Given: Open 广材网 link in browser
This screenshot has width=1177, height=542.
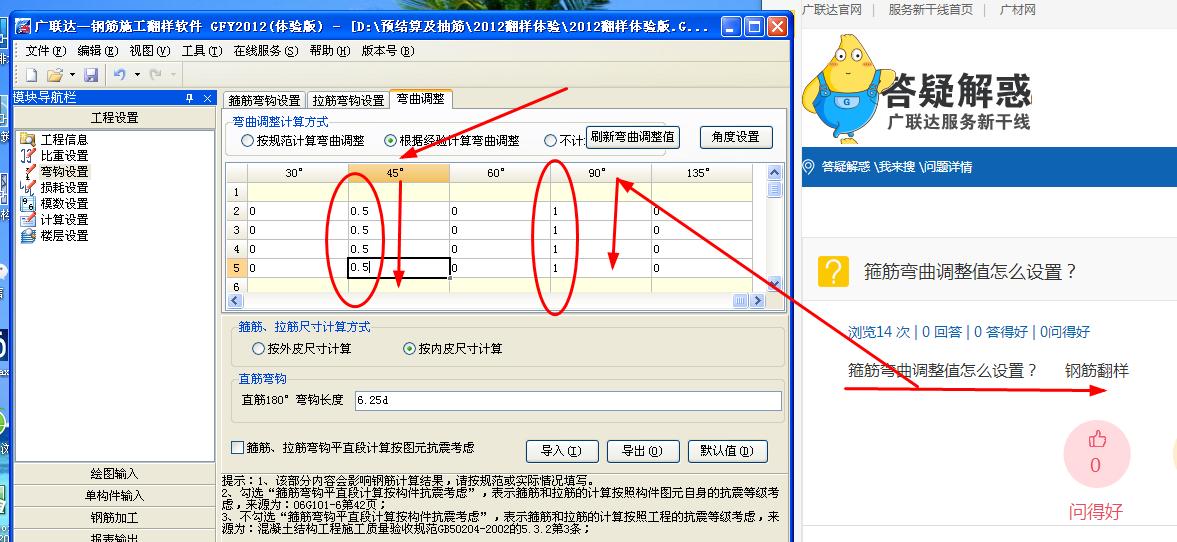Looking at the screenshot, I should click(1018, 10).
